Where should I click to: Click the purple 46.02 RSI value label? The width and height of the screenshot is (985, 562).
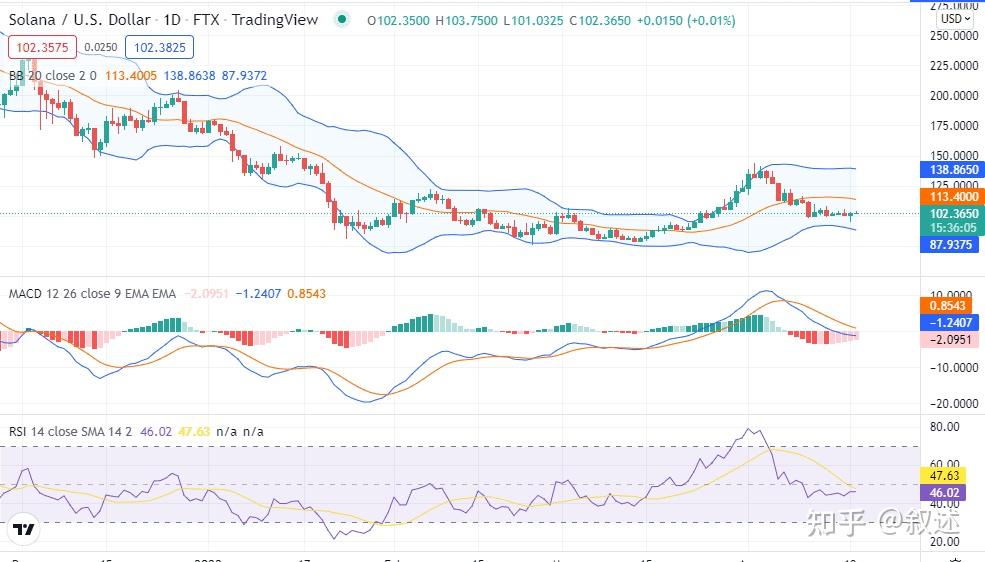(x=944, y=492)
